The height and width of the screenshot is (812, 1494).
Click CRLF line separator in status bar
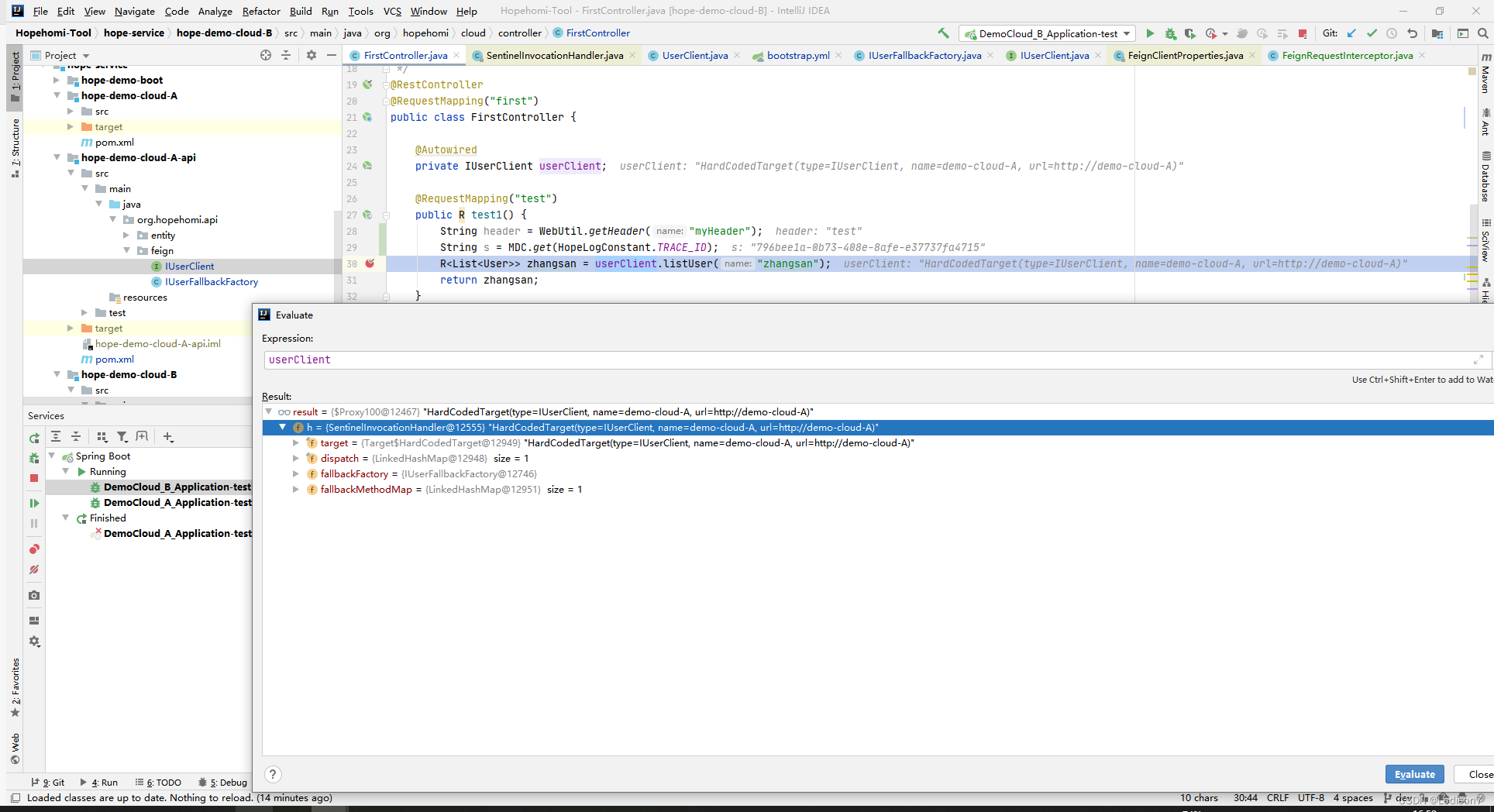click(1278, 797)
